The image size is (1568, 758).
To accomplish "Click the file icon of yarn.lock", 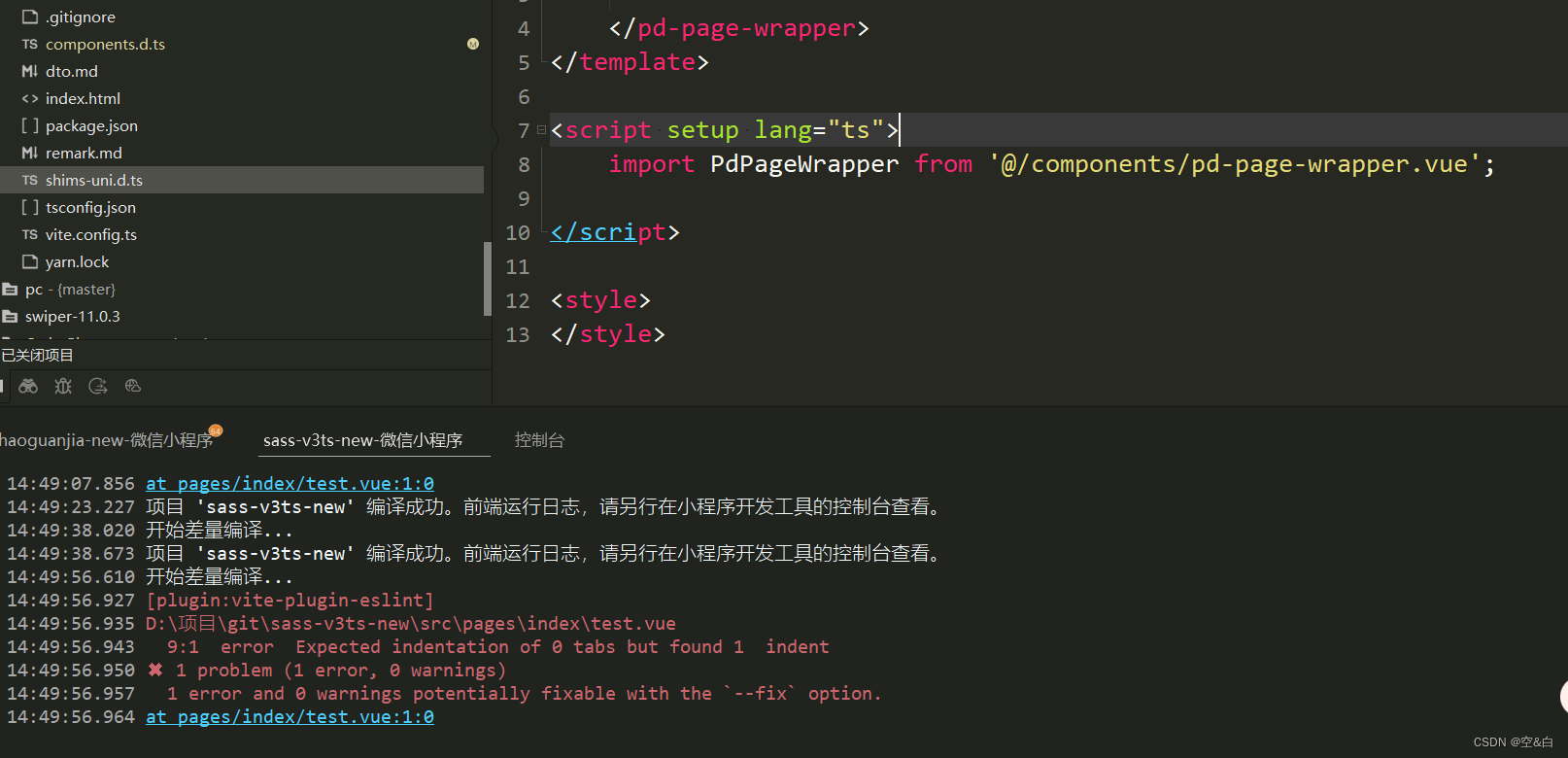I will 30,261.
